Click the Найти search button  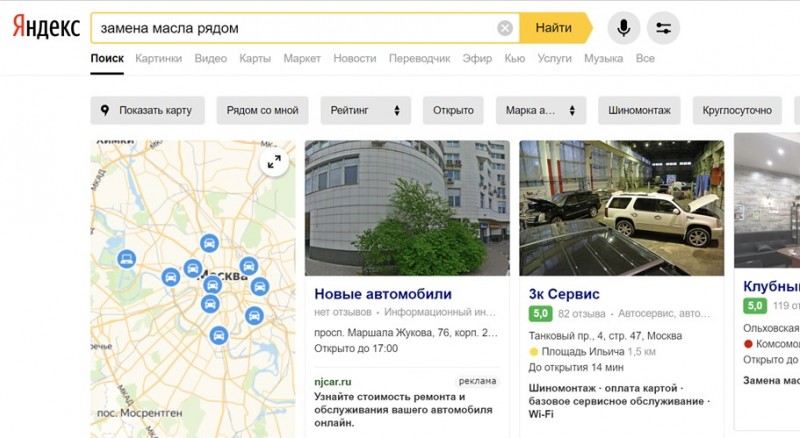pyautogui.click(x=555, y=28)
